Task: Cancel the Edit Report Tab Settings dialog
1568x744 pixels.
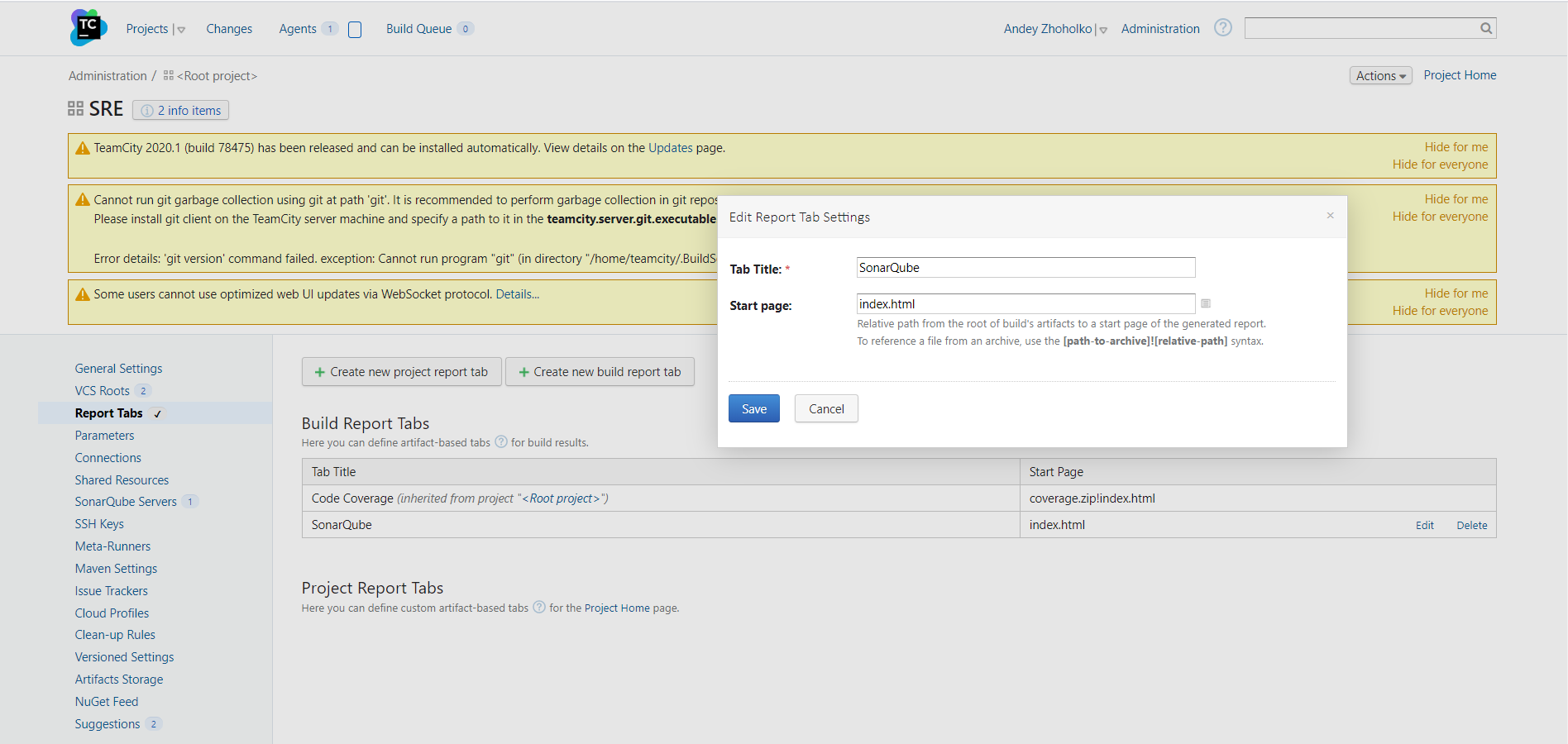Action: (826, 408)
